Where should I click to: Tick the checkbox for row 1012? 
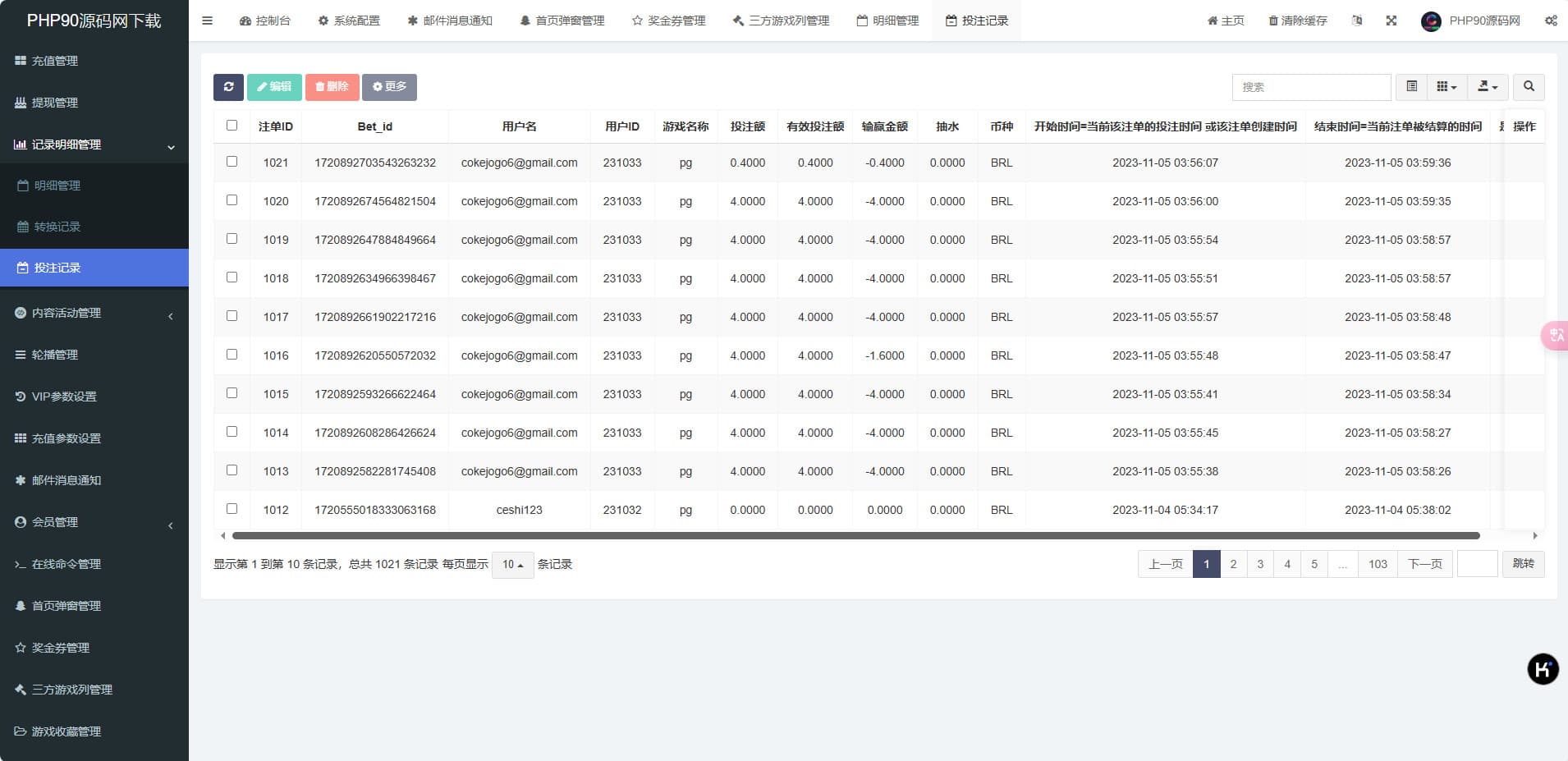click(x=232, y=509)
